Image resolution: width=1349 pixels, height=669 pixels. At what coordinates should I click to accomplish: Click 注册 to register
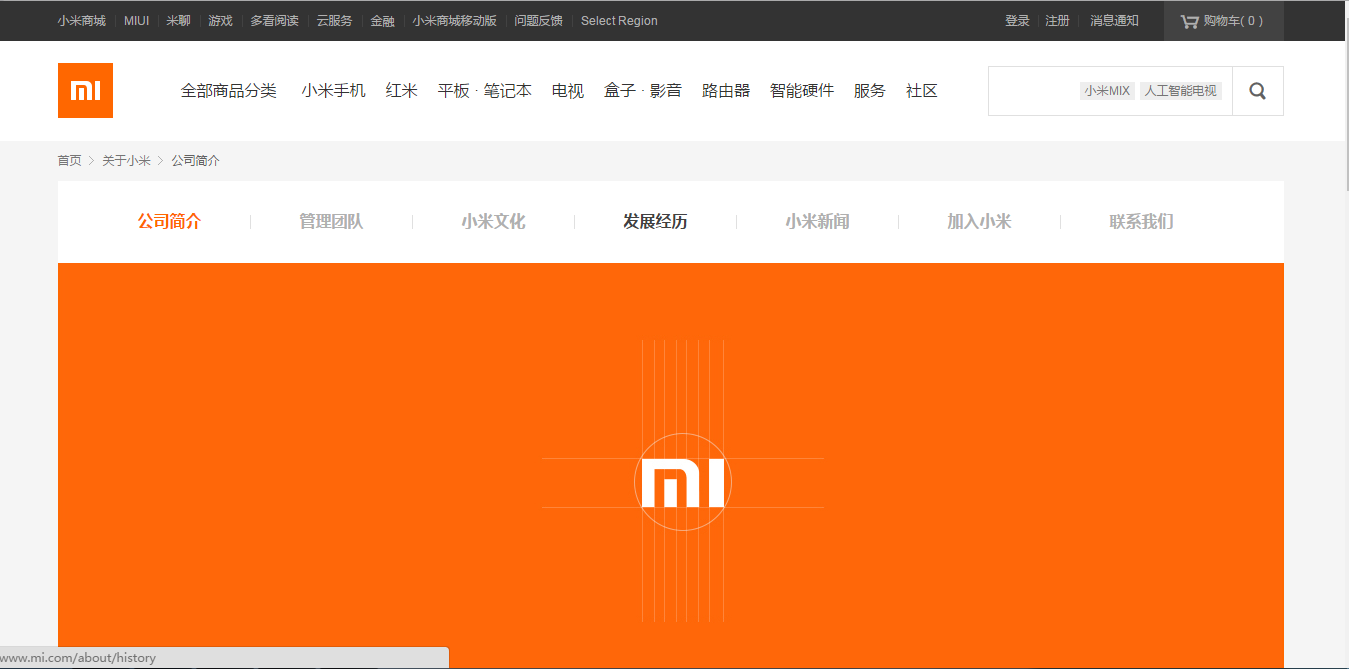[x=1057, y=21]
